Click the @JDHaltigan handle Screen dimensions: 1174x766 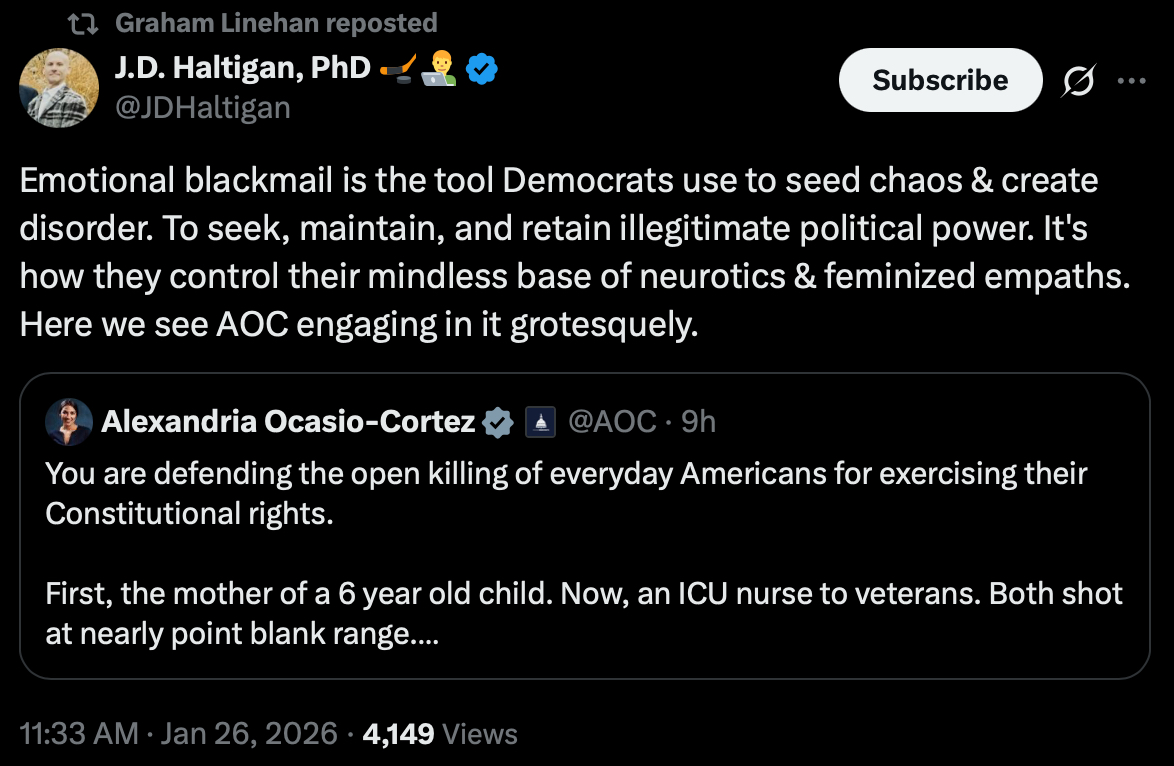point(203,107)
